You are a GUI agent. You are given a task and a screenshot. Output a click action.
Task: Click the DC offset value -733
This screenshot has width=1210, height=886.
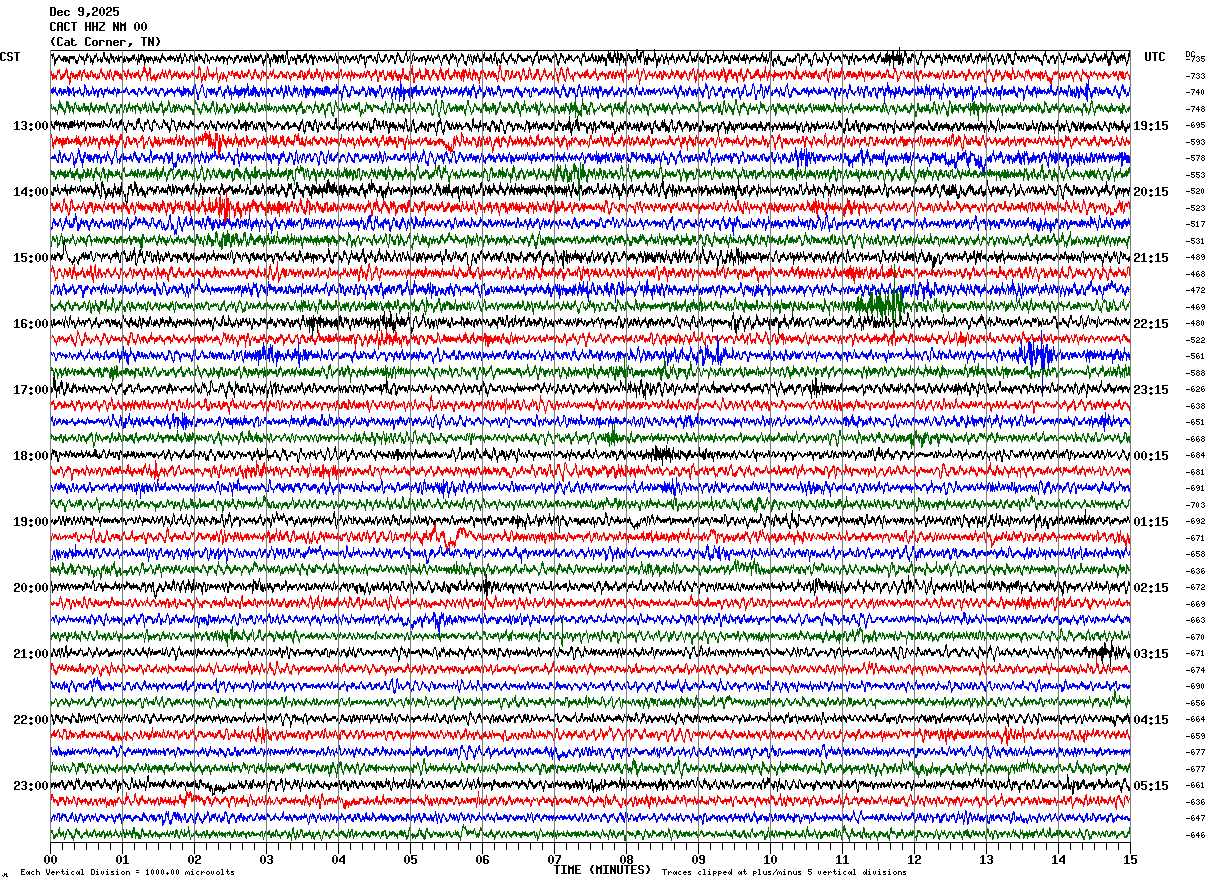click(1195, 76)
